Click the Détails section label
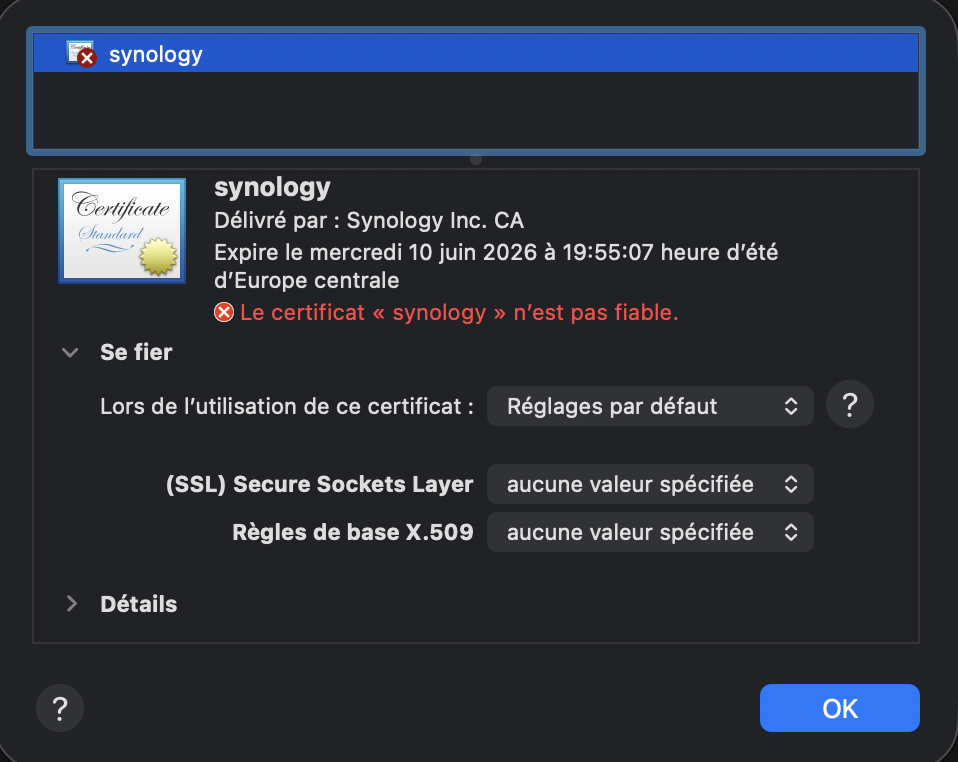 pyautogui.click(x=139, y=604)
